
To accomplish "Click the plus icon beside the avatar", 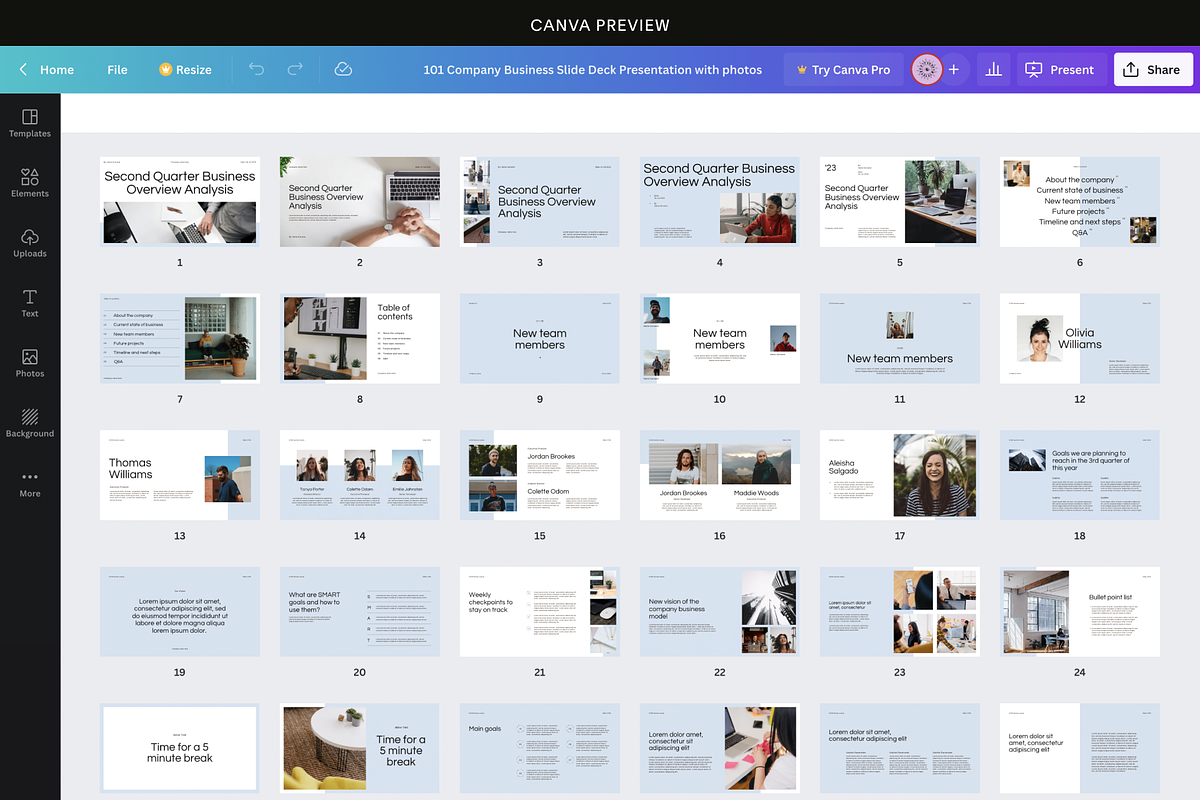I will [x=954, y=69].
